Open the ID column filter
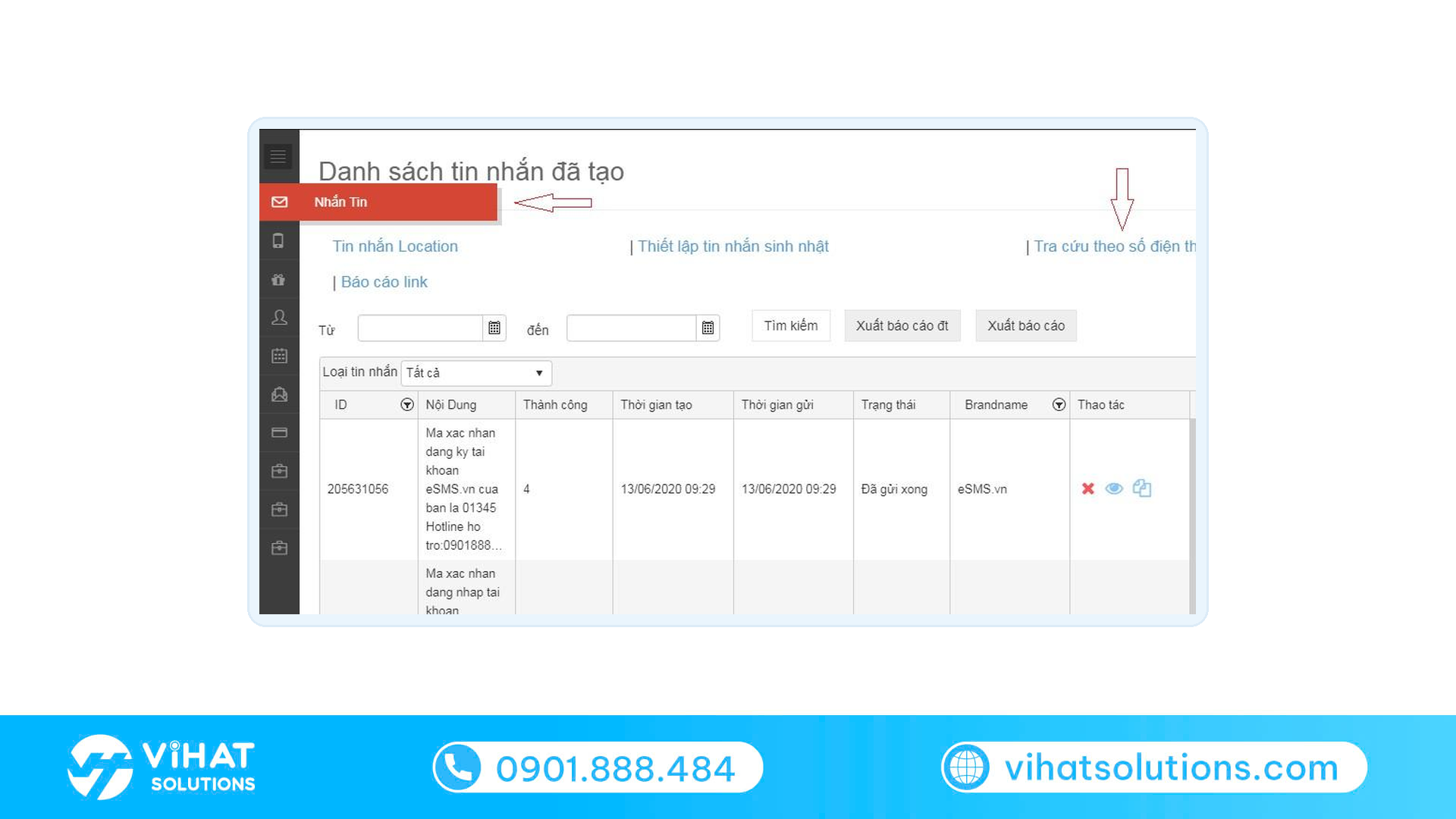 tap(407, 405)
